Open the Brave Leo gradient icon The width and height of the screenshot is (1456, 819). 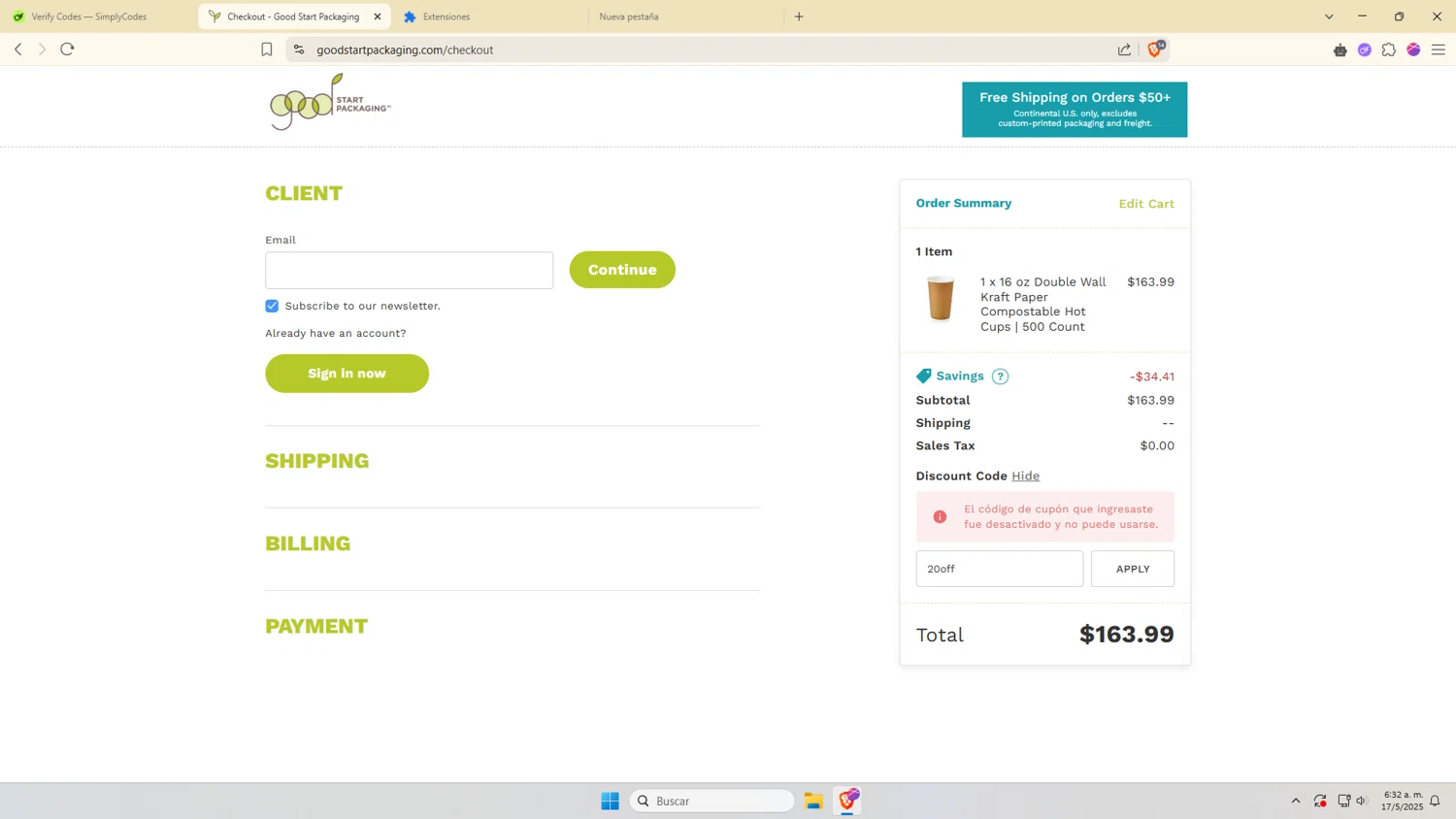click(x=1413, y=49)
